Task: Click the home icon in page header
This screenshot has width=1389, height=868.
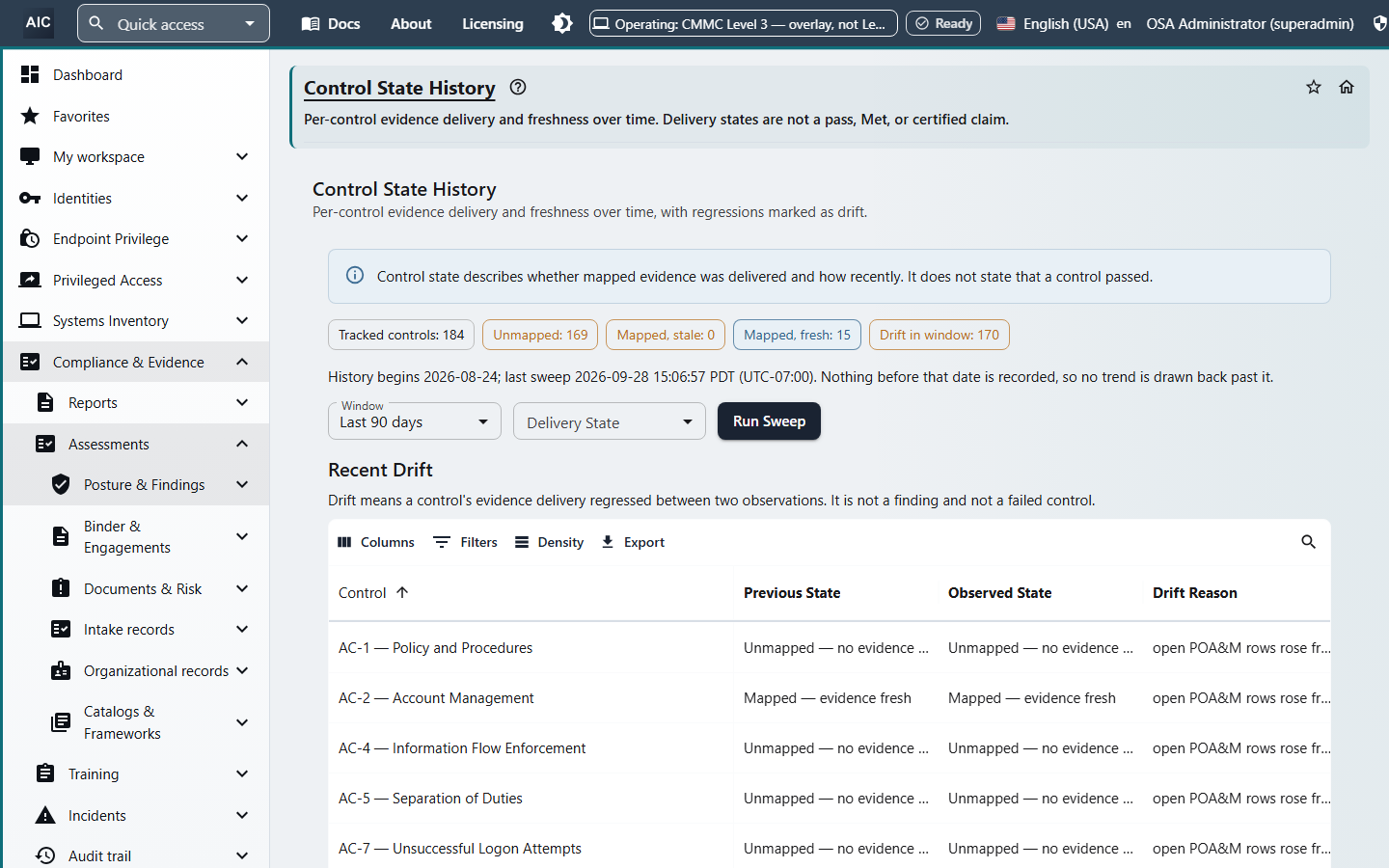Action: 1347,88
